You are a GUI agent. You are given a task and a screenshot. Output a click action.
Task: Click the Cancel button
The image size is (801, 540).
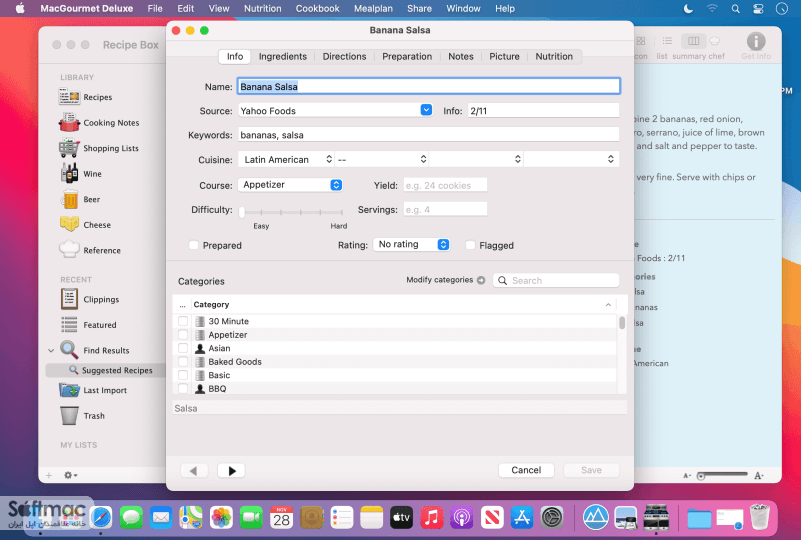click(526, 470)
